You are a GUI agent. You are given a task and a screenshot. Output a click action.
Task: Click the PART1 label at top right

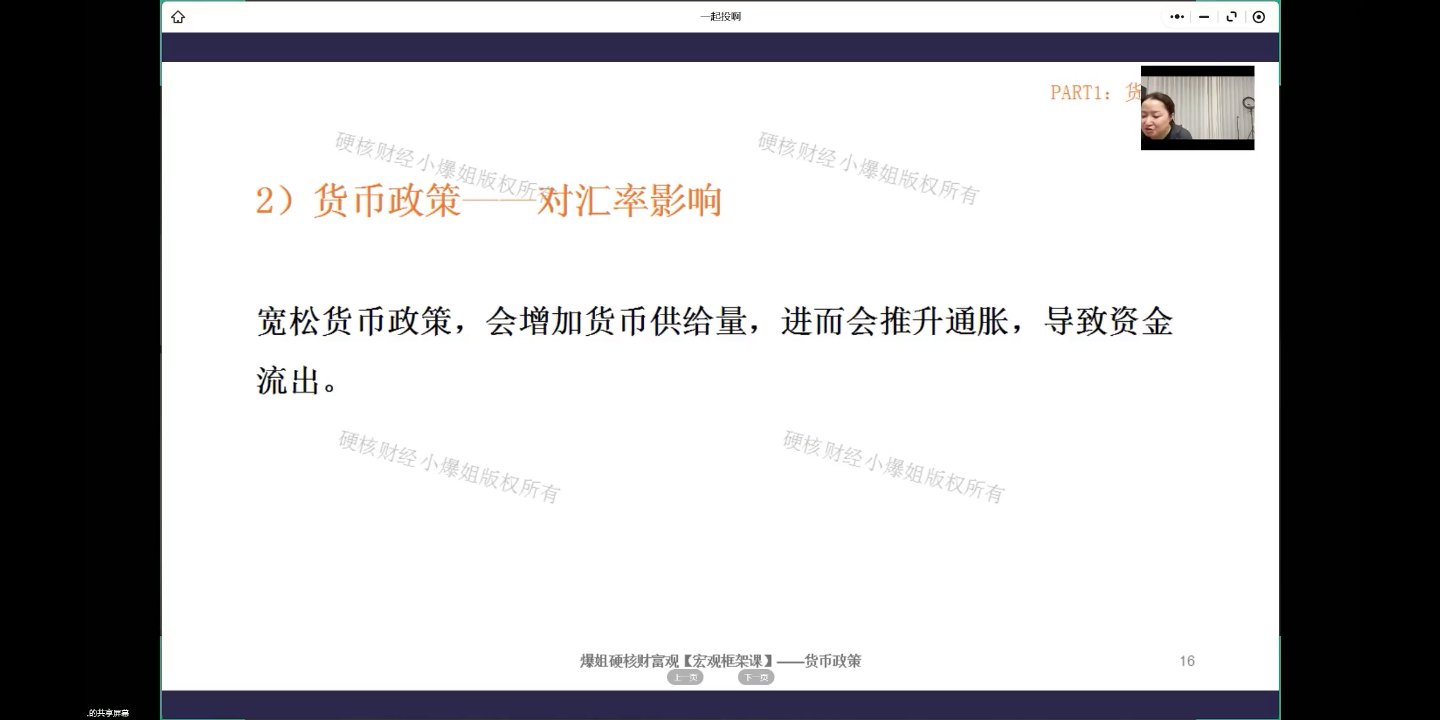1095,92
